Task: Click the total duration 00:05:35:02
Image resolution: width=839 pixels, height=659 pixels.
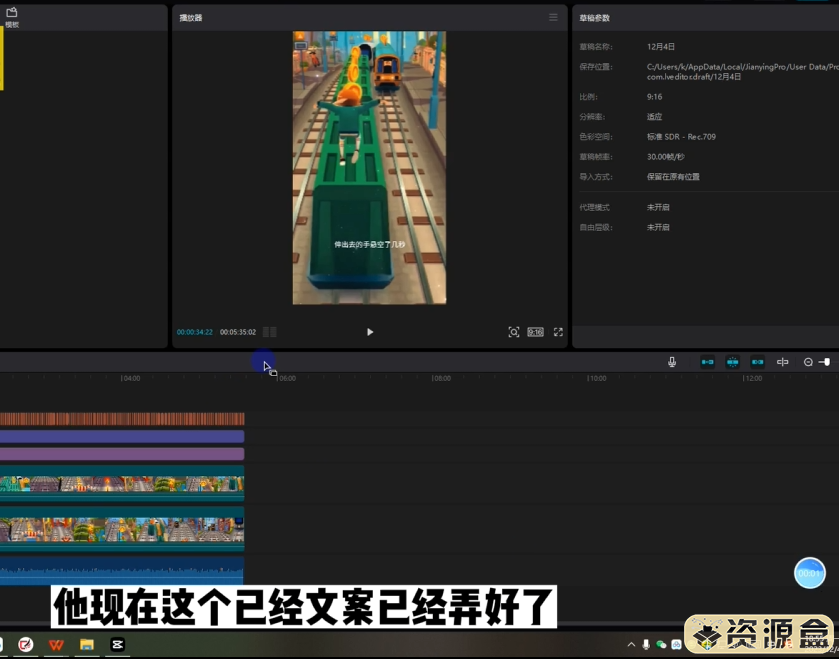Action: pyautogui.click(x=238, y=332)
